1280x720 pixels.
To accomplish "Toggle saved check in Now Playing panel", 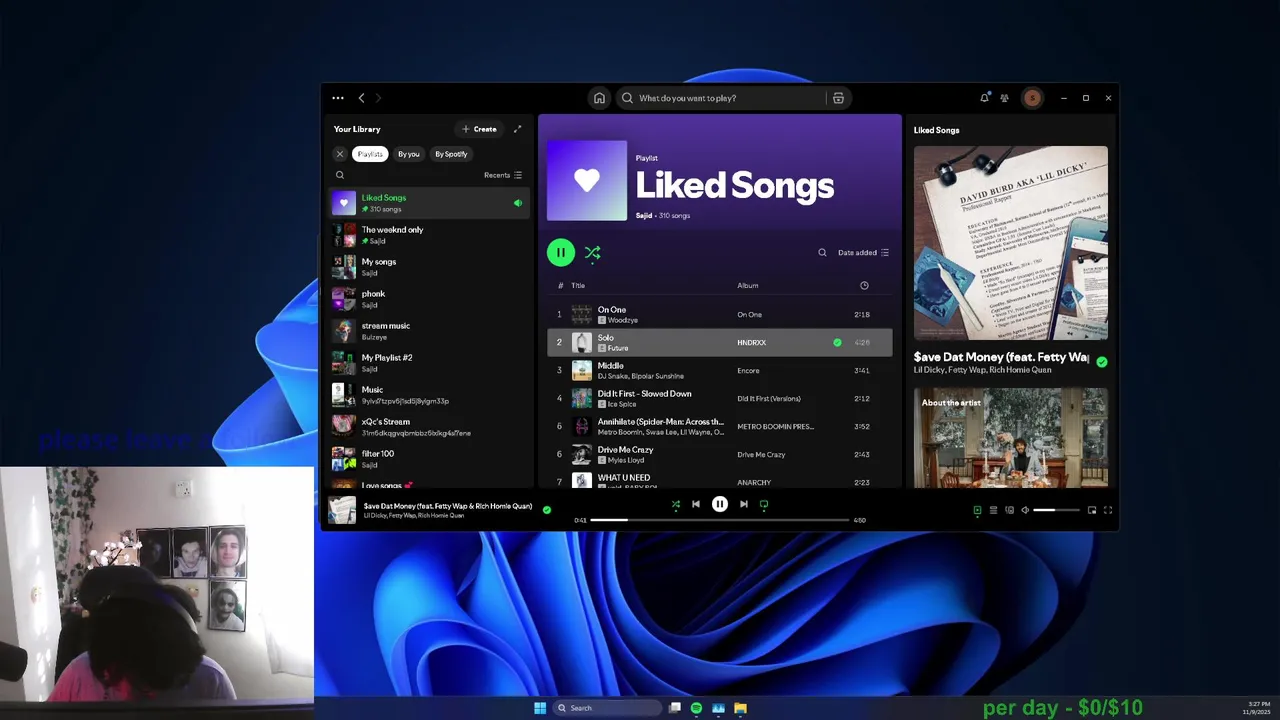I will pos(1101,362).
